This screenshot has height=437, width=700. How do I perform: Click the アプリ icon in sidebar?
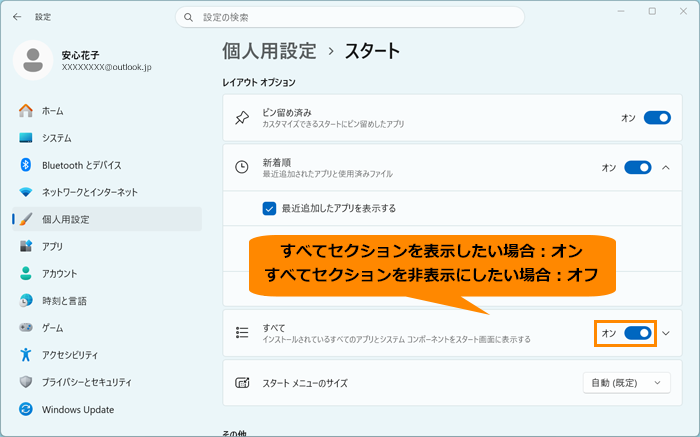pos(26,246)
